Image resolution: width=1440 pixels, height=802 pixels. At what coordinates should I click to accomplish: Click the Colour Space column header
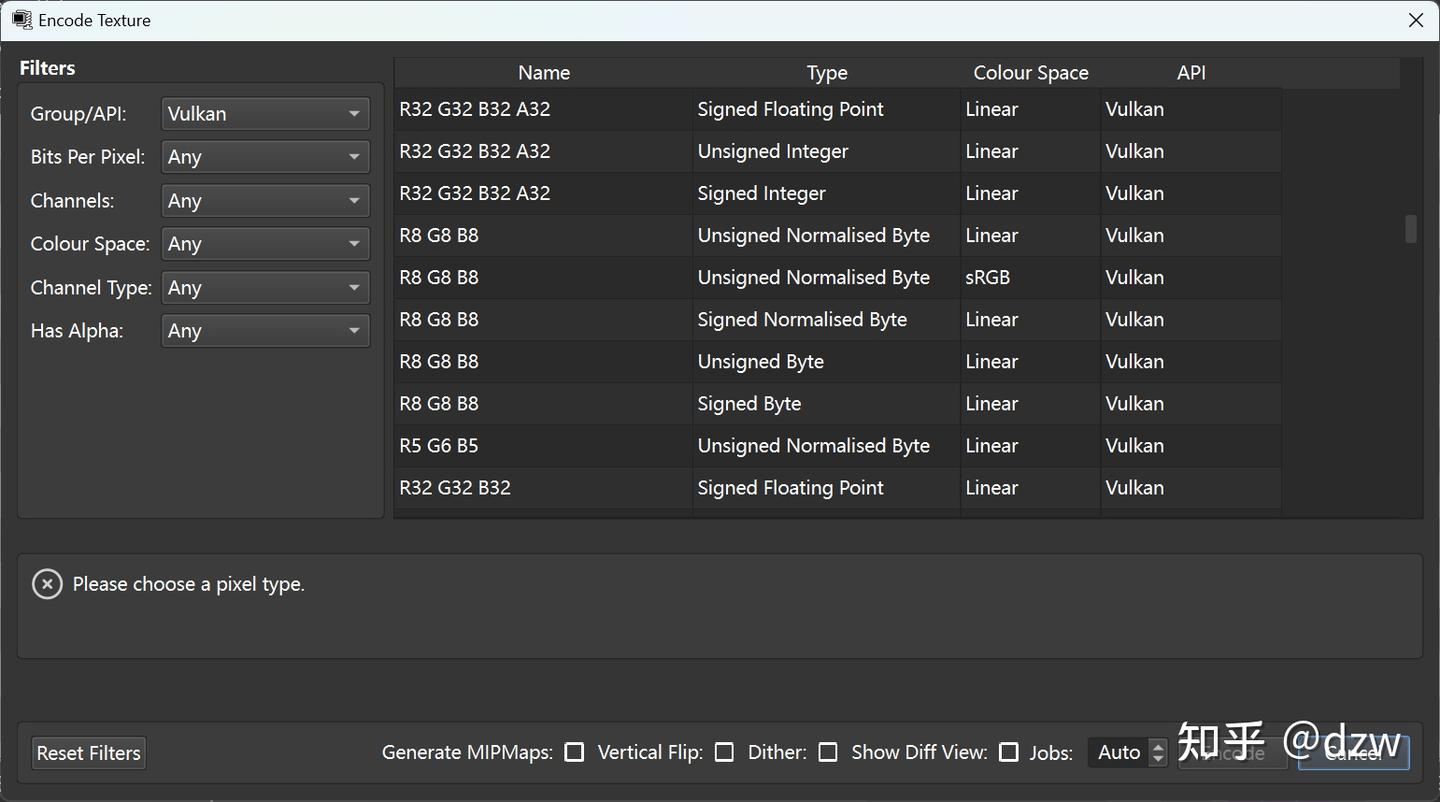click(x=1030, y=73)
